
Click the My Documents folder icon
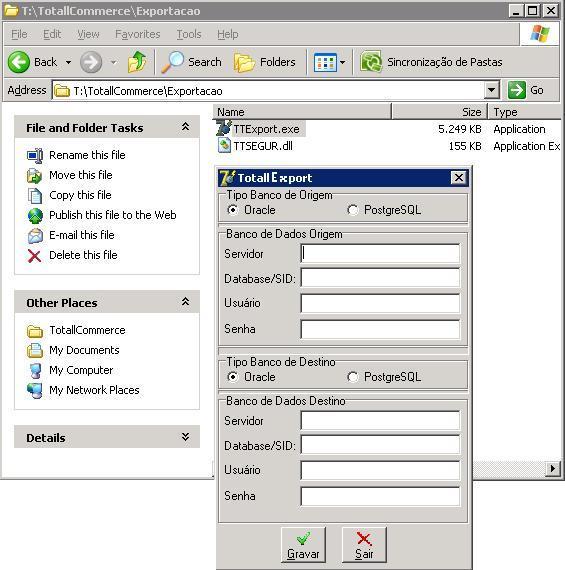35,350
